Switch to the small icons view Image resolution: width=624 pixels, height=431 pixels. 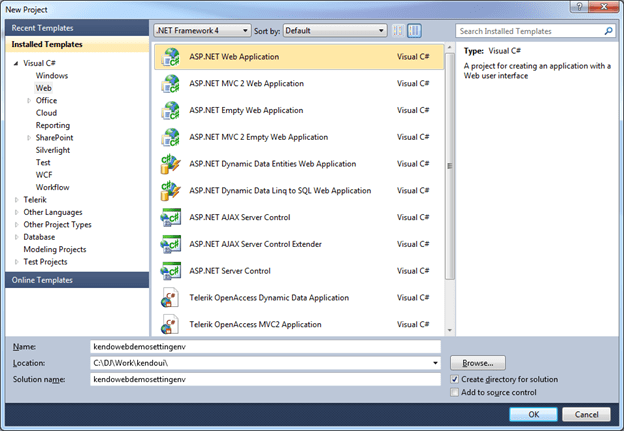(x=398, y=31)
